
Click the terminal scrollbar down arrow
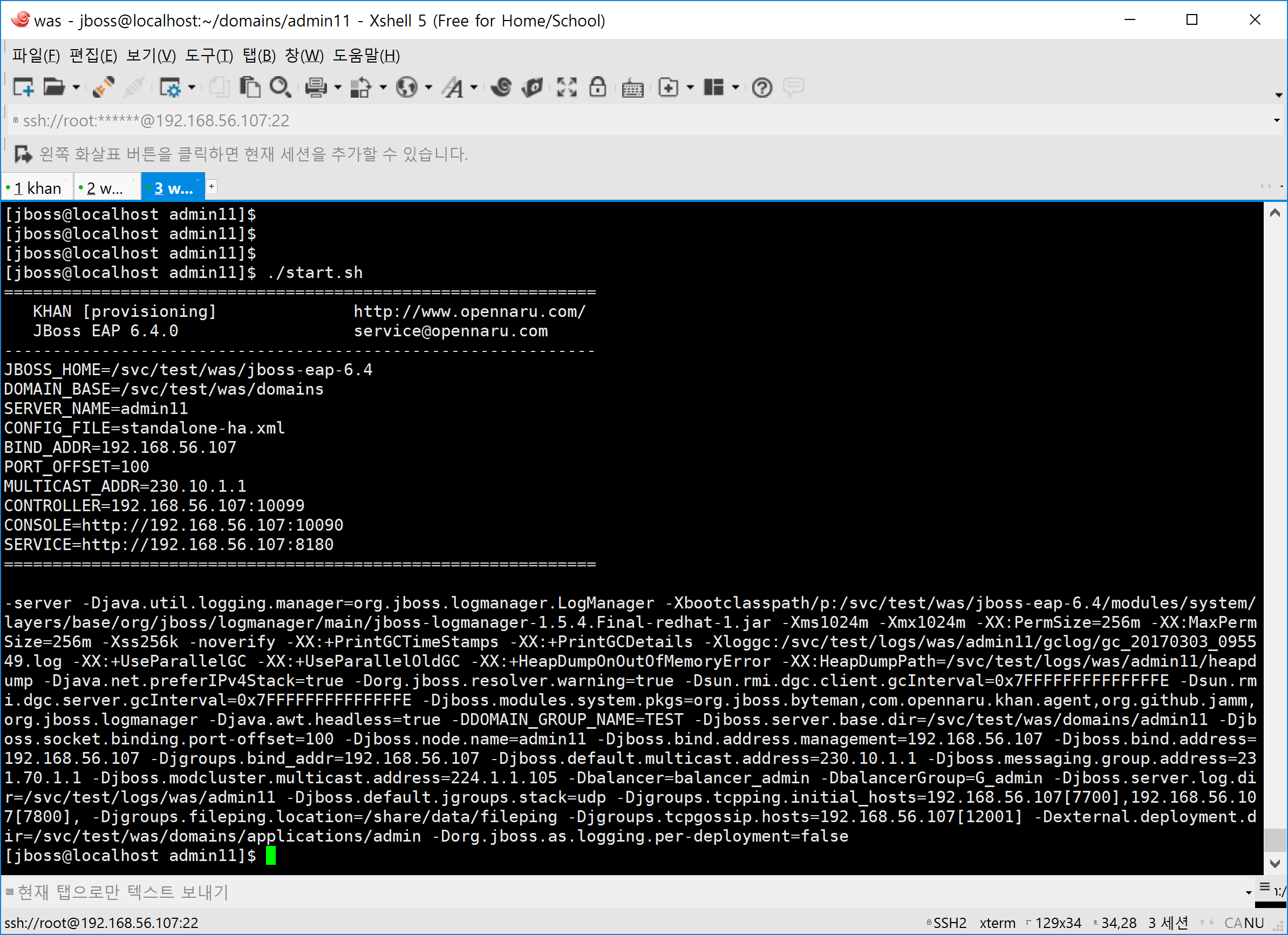[1275, 863]
